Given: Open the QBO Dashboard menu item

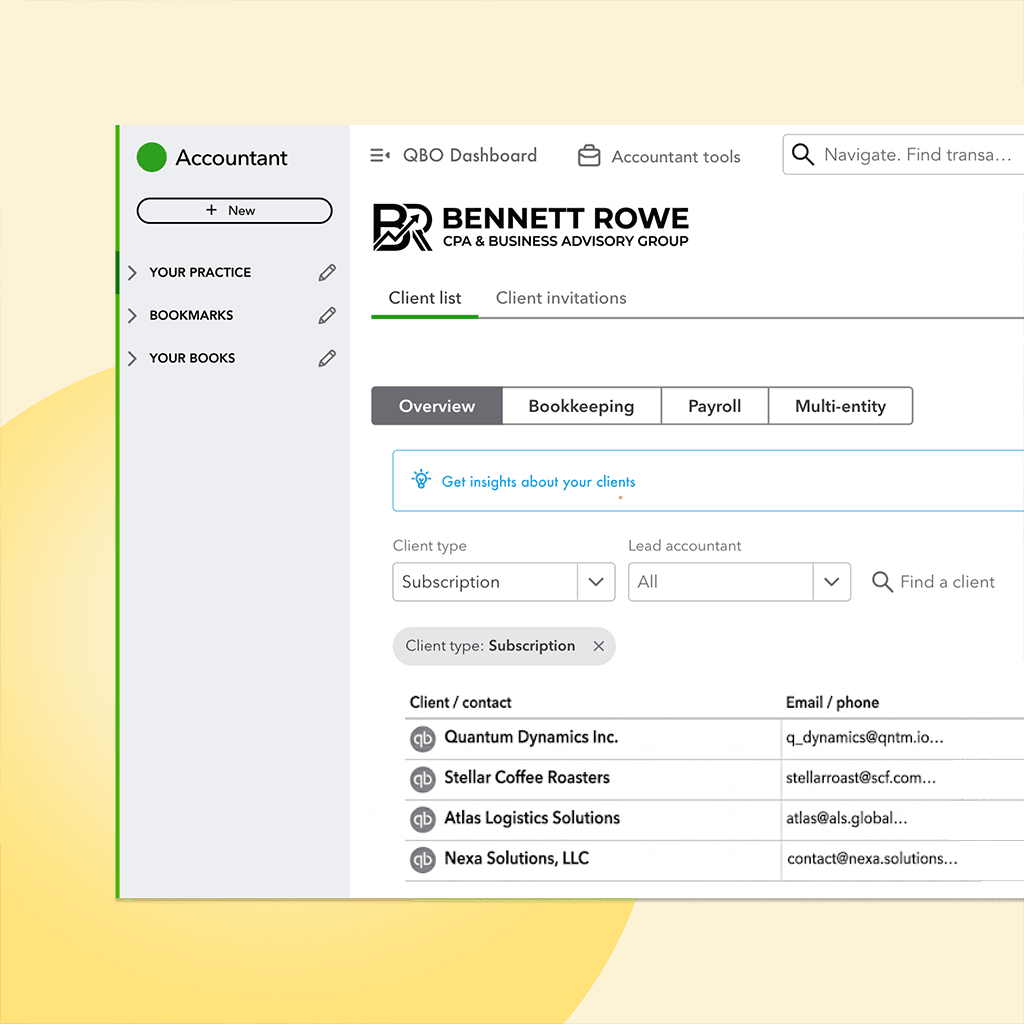Looking at the screenshot, I should pos(470,155).
